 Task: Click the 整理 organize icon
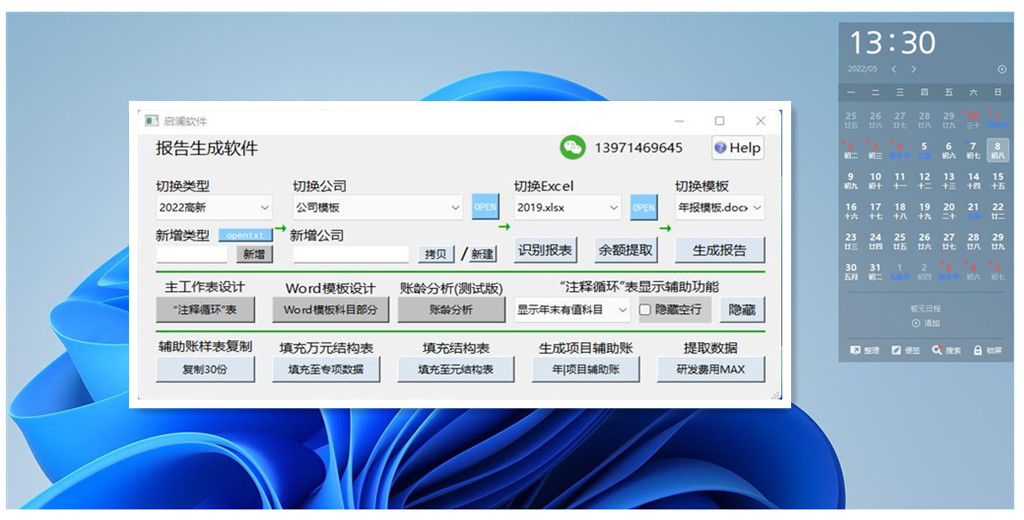tap(856, 350)
